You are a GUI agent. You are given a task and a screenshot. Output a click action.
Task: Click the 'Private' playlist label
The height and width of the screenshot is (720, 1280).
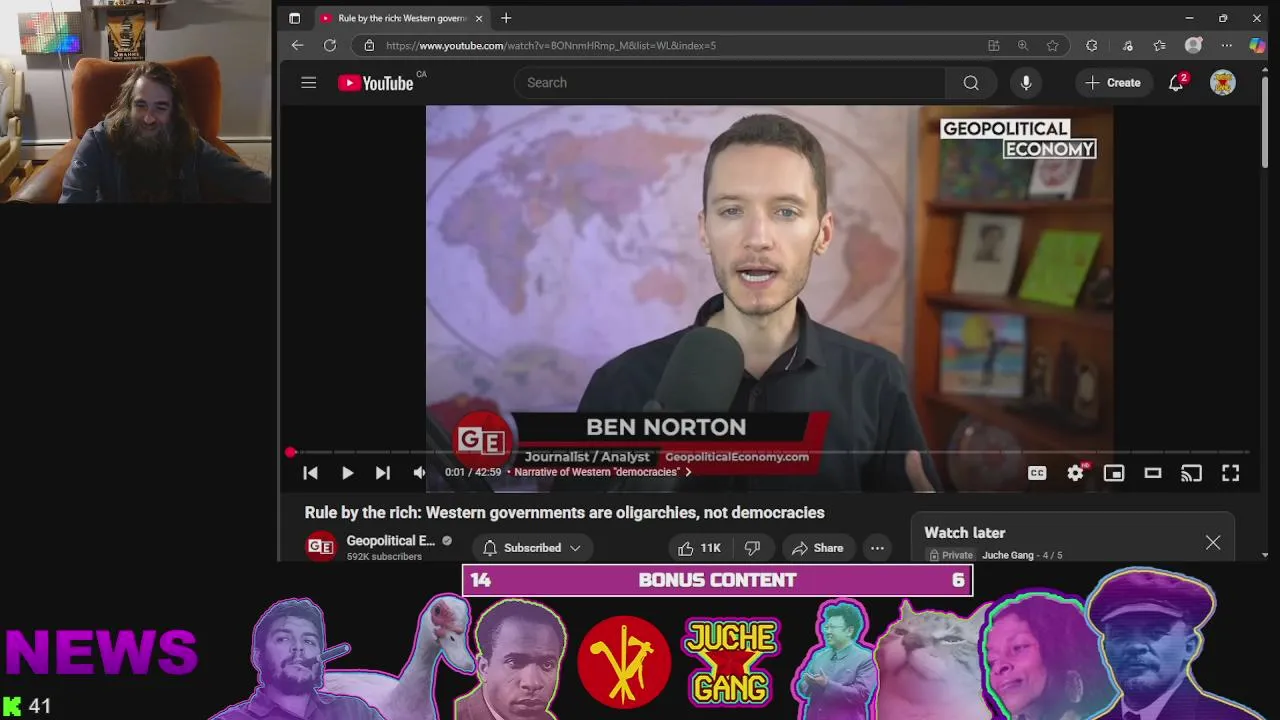tap(957, 555)
